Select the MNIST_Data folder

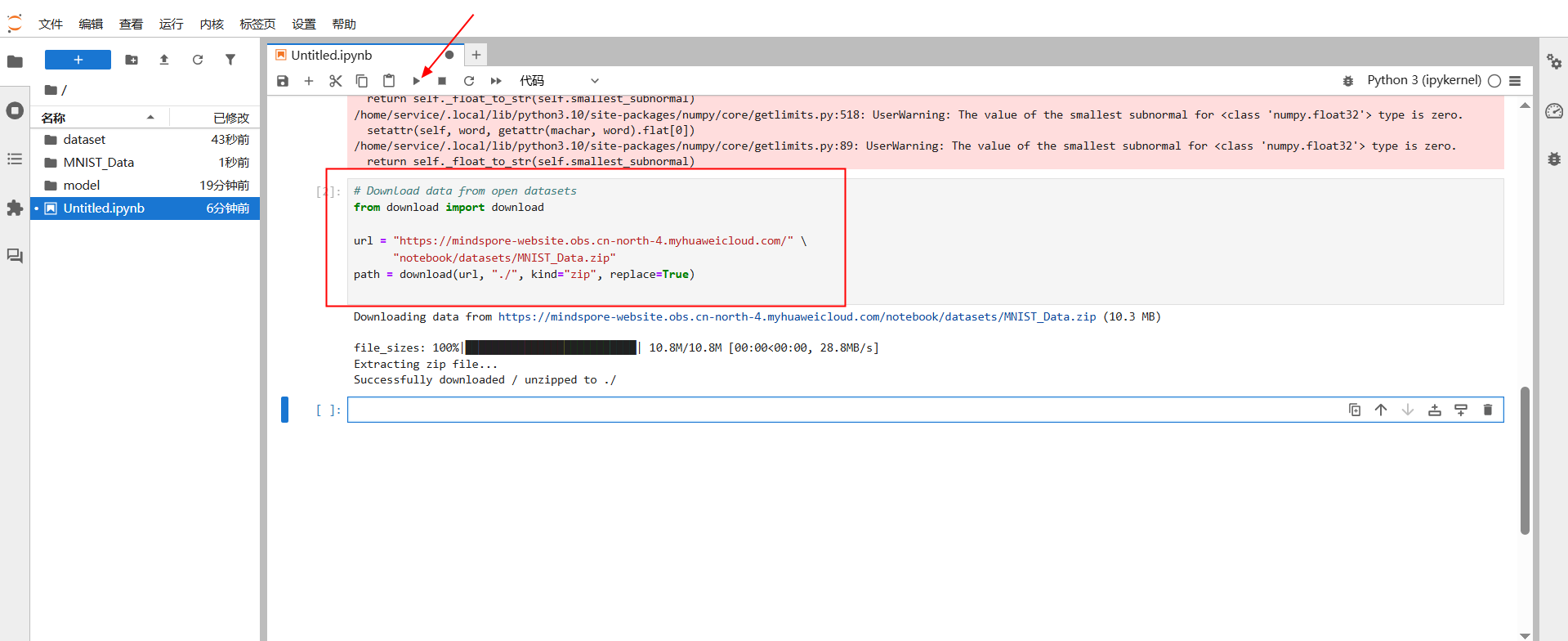click(145, 163)
